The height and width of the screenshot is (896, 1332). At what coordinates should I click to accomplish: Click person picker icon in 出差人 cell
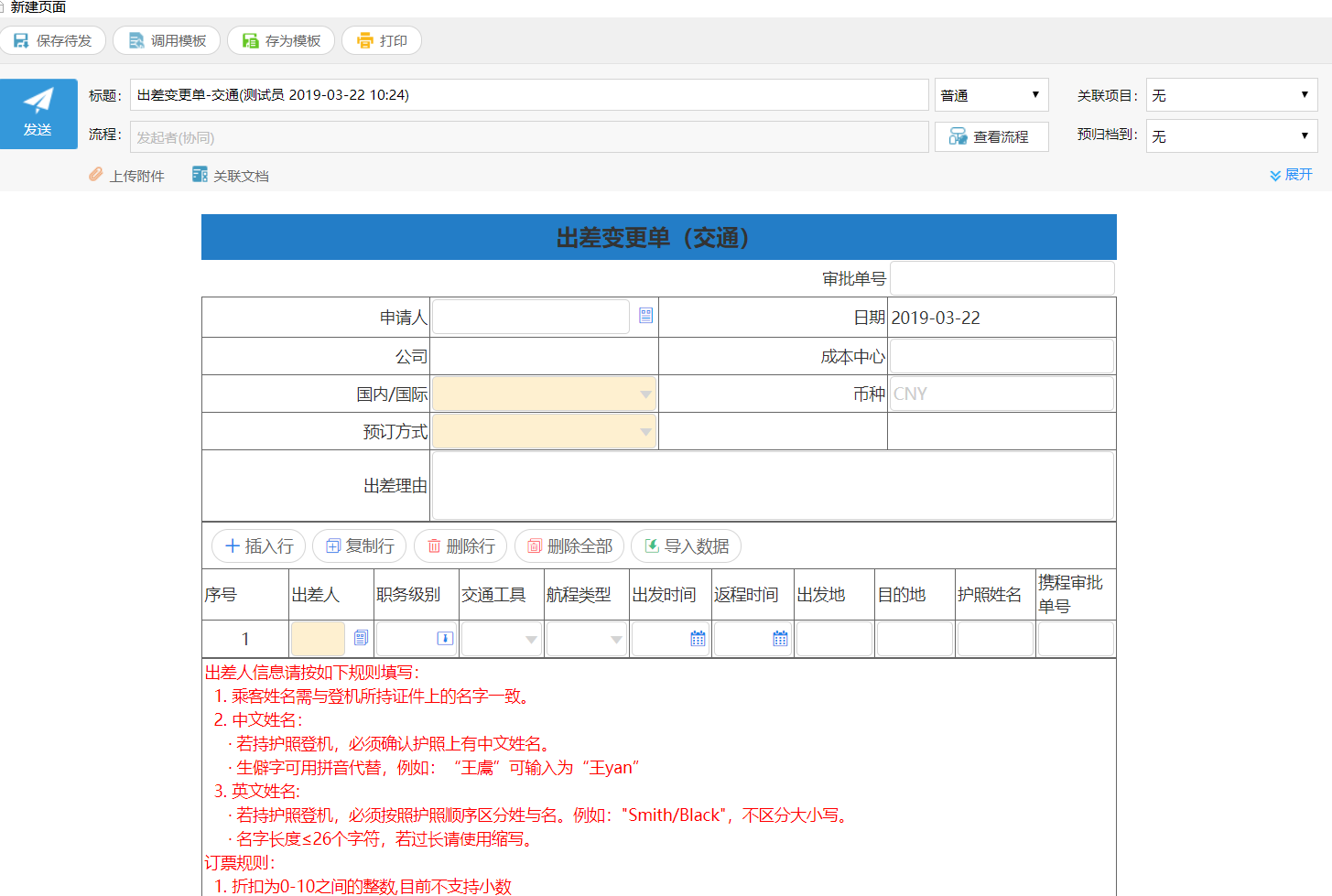tap(361, 638)
